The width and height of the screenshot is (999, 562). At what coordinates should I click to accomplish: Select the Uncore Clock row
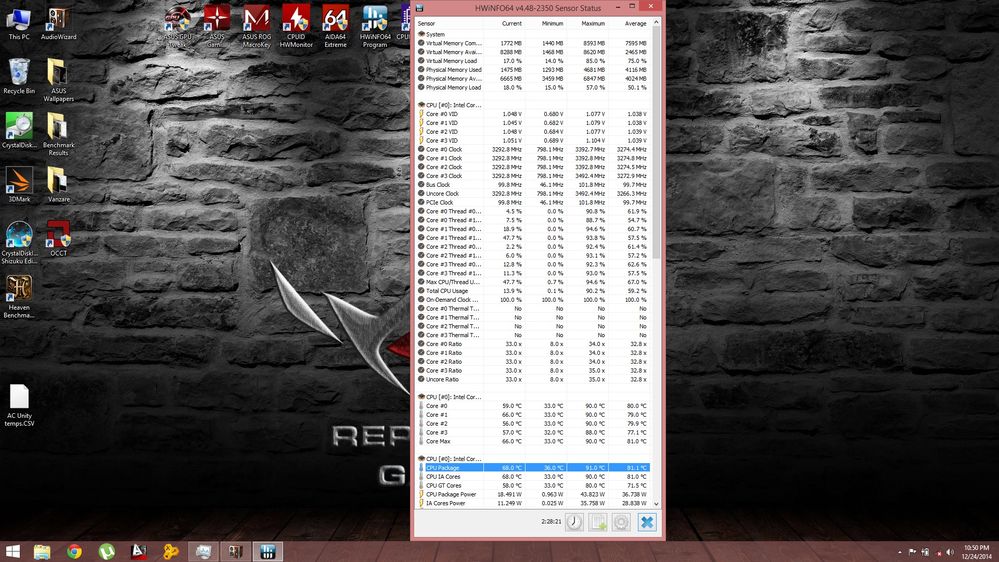click(533, 194)
